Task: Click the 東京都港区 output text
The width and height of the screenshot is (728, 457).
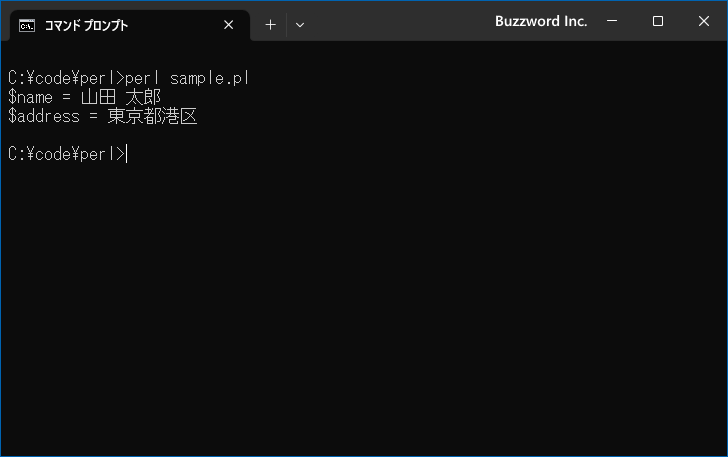Action: click(152, 116)
